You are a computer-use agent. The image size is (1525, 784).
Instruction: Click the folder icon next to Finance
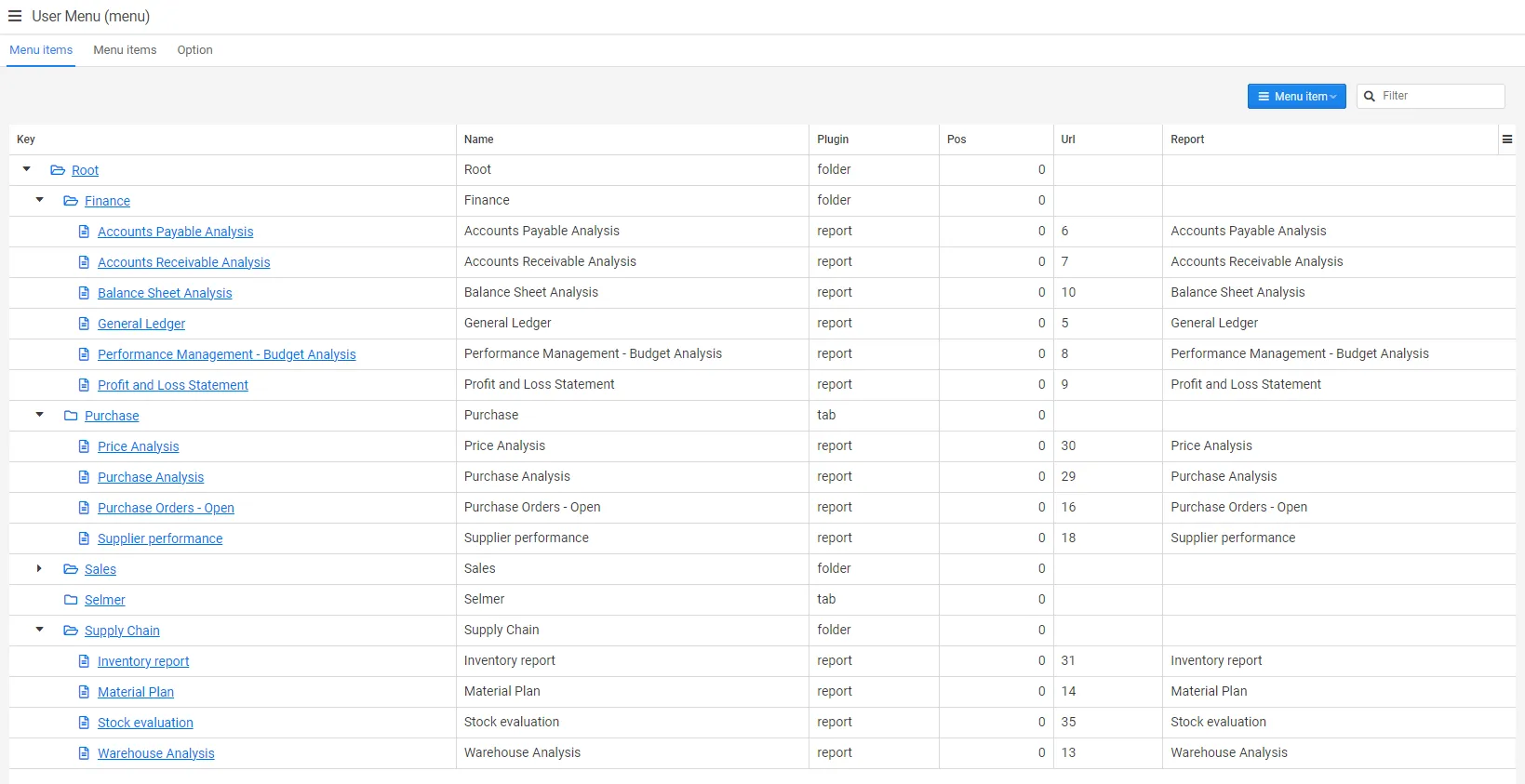pos(71,201)
